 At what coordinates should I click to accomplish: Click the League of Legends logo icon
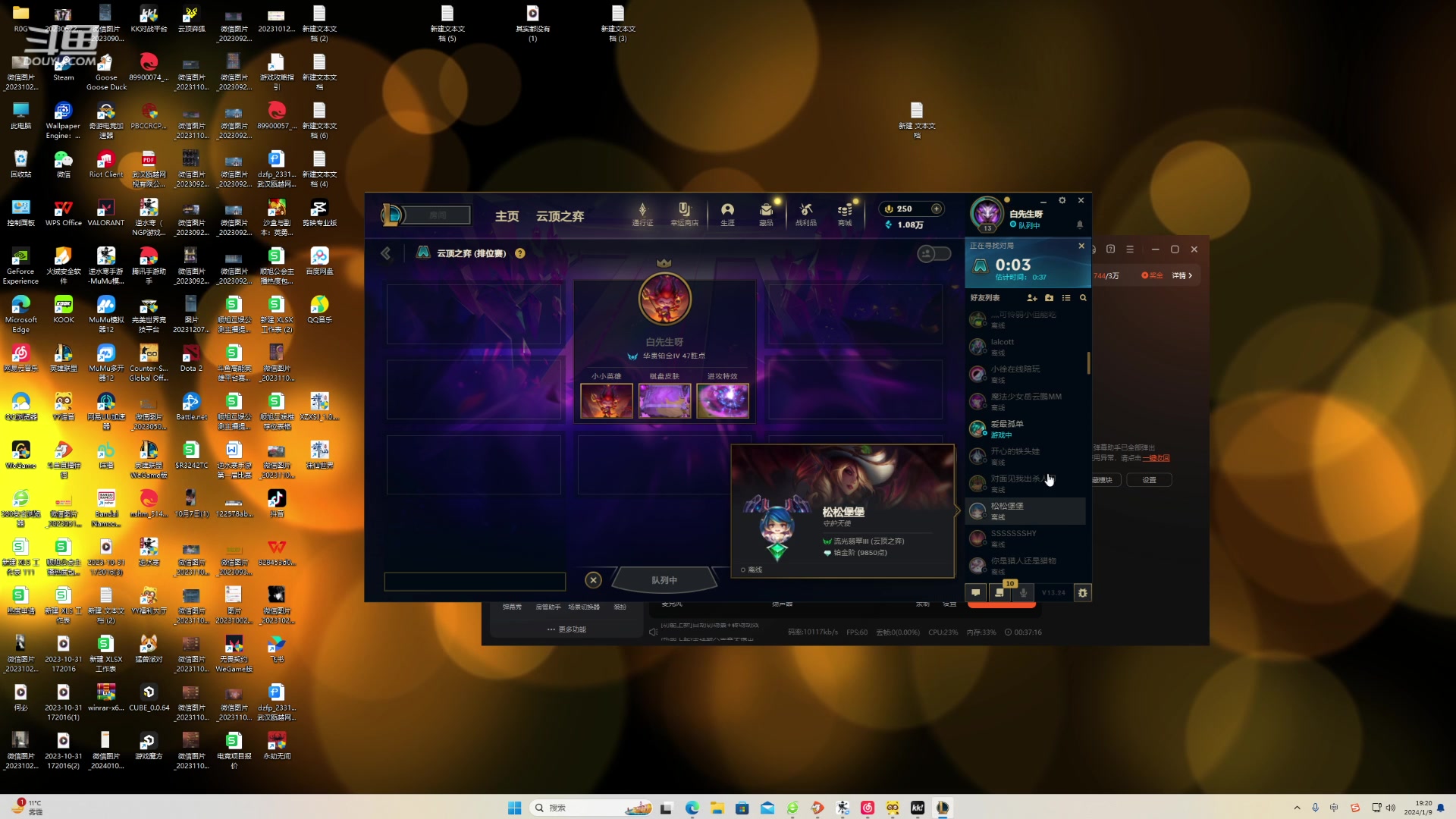[x=391, y=215]
